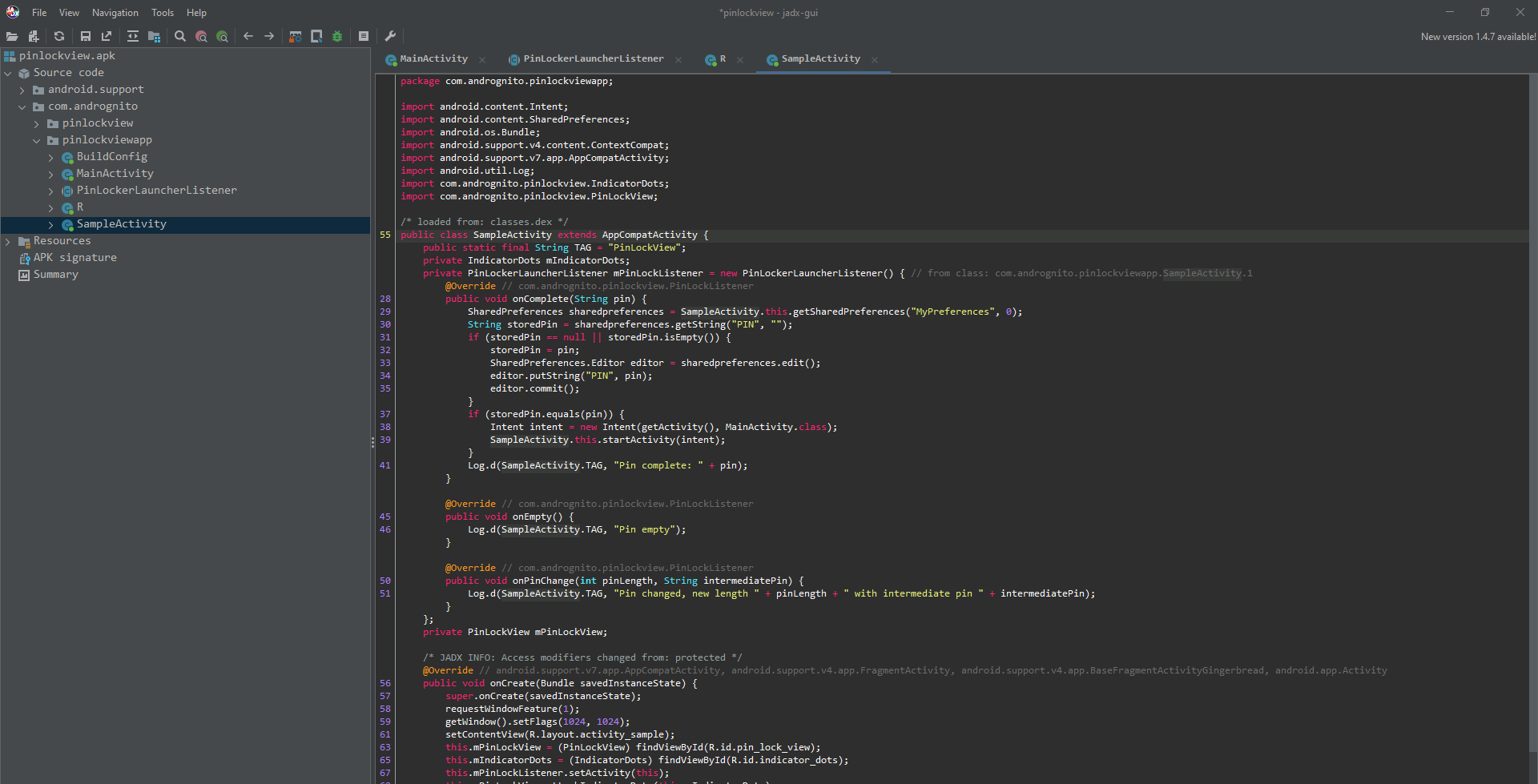1538x784 pixels.
Task: Expand the R class node in tree
Action: [x=51, y=207]
